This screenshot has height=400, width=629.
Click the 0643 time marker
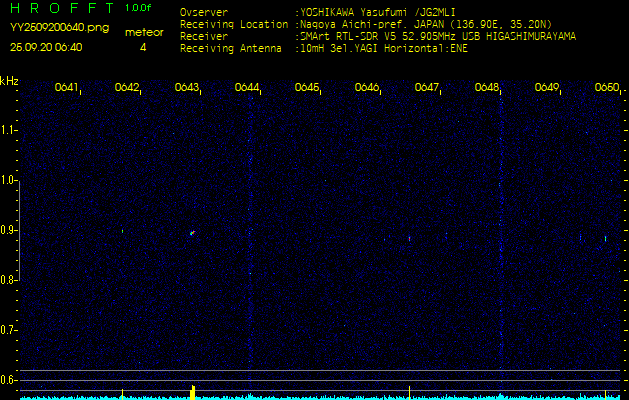187,87
